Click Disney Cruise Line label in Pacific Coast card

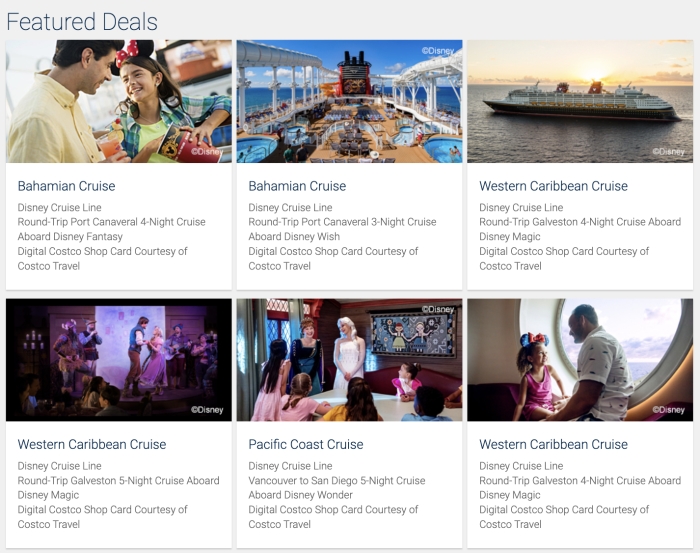(290, 466)
